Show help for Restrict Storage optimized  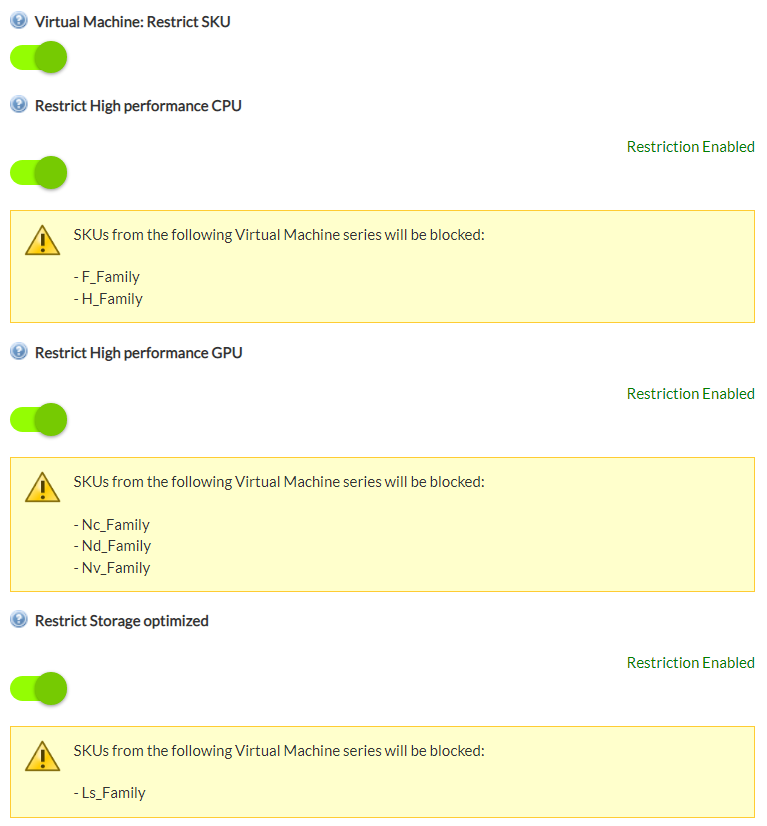(19, 620)
